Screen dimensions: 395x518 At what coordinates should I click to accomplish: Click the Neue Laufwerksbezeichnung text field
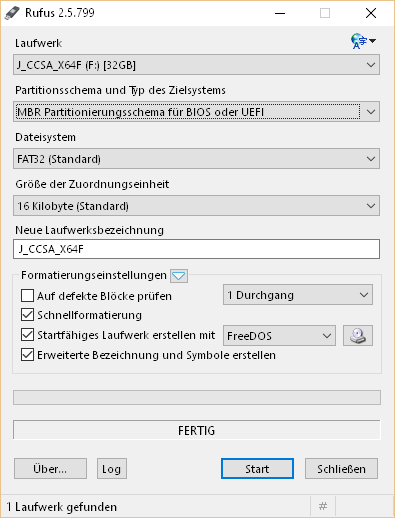click(196, 249)
